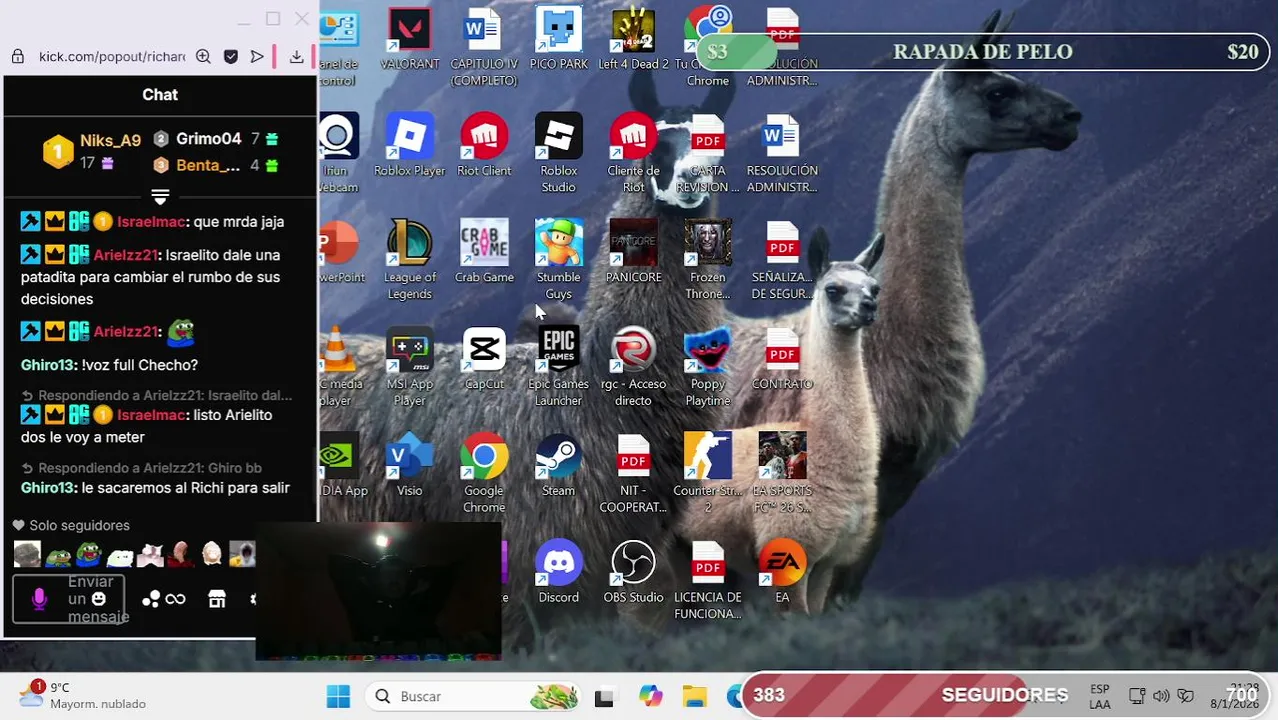1278x720 pixels.
Task: Open the weather widget showing 9°C
Action: coord(82,695)
